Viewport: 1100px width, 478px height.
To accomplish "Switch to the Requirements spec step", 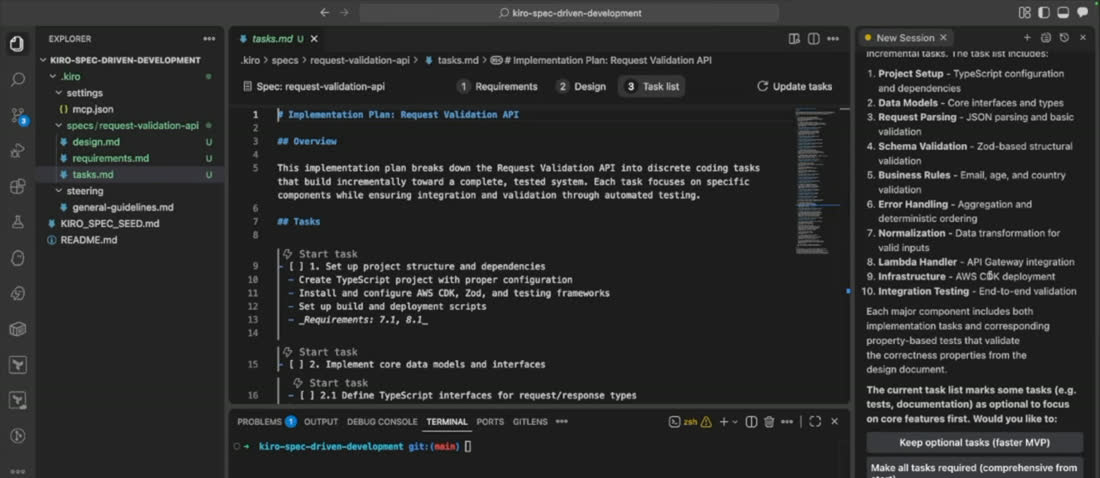I will 497,86.
